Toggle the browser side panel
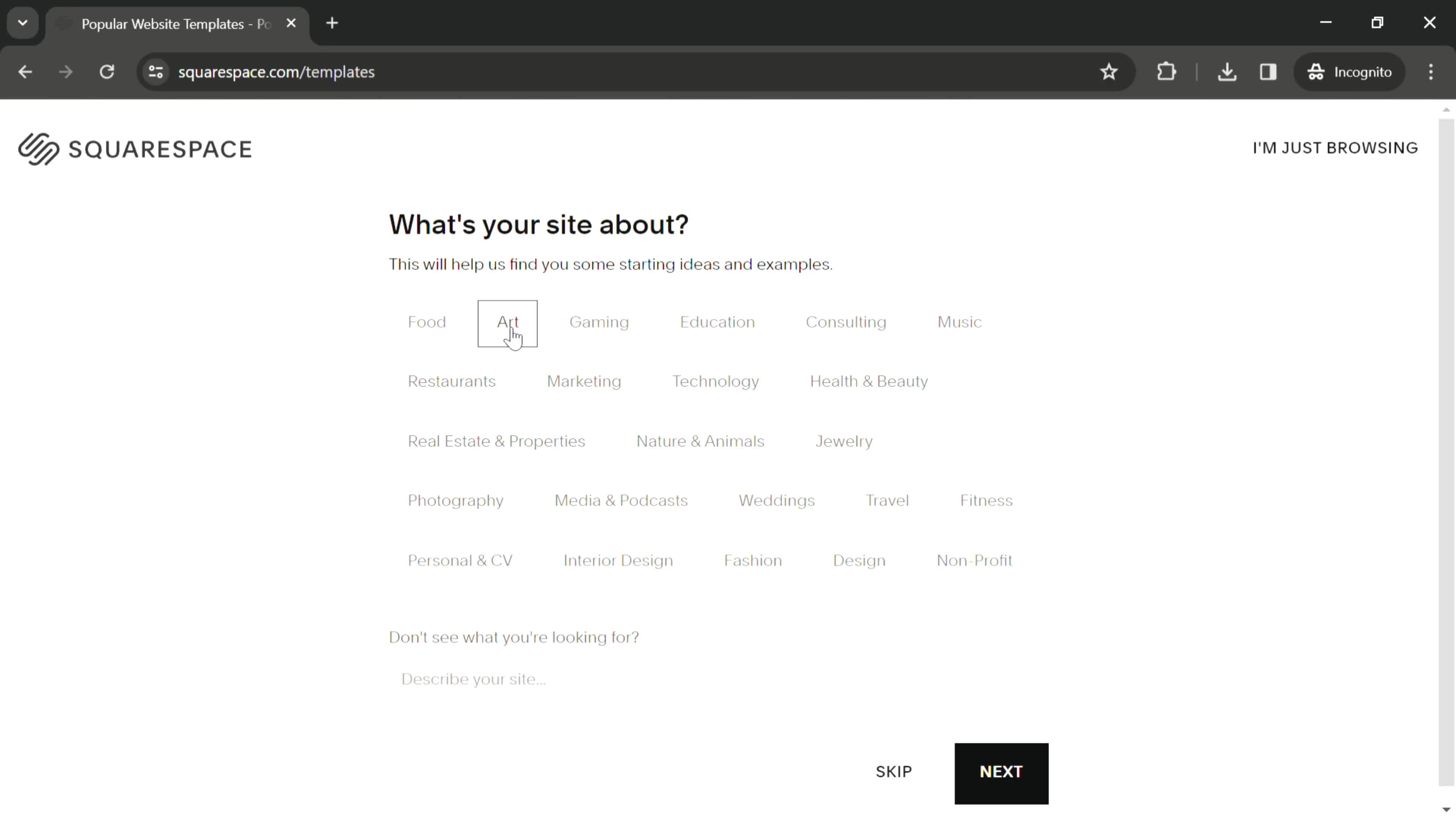The width and height of the screenshot is (1456, 819). (x=1268, y=72)
